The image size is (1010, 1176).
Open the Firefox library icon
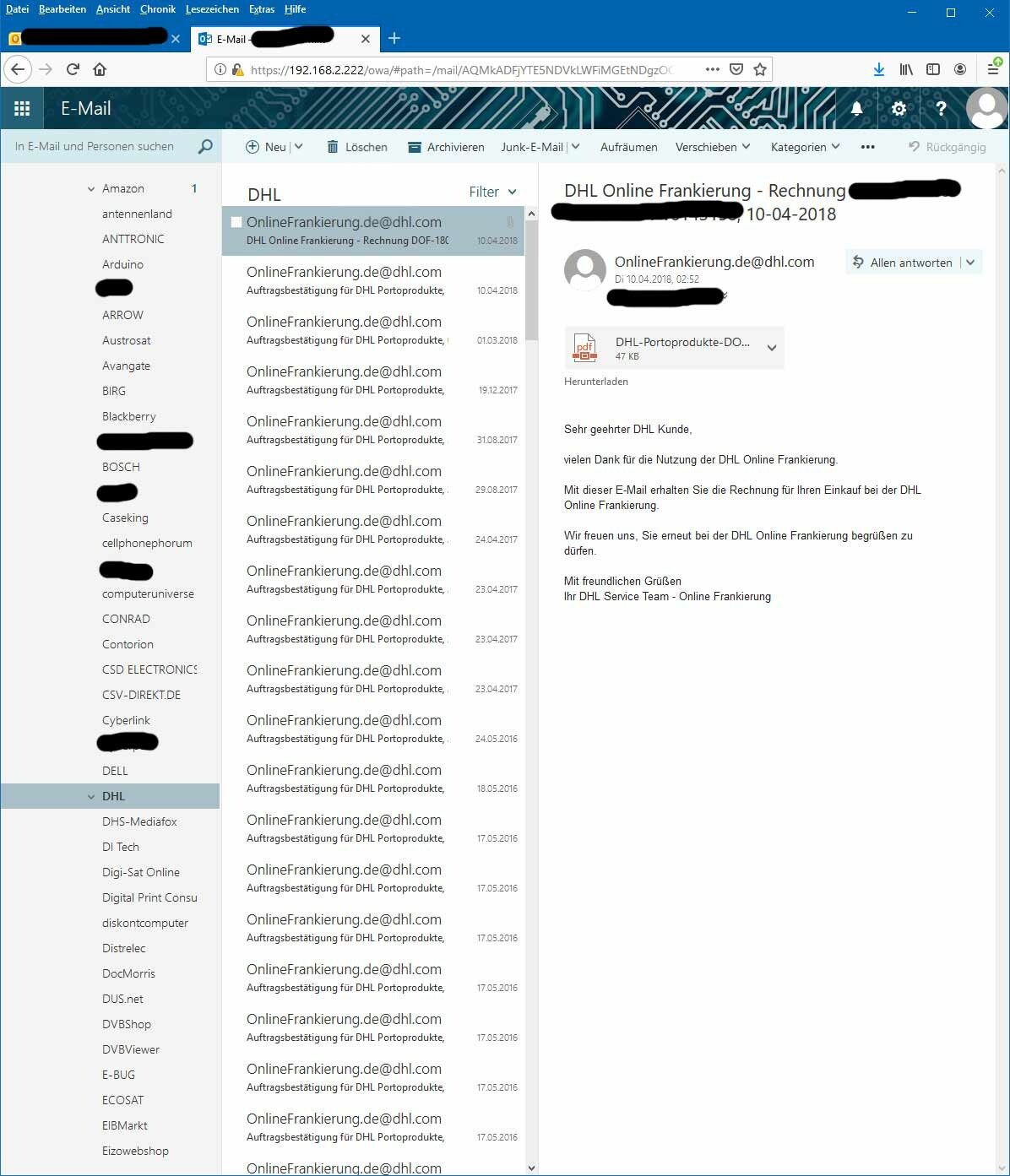click(x=906, y=69)
